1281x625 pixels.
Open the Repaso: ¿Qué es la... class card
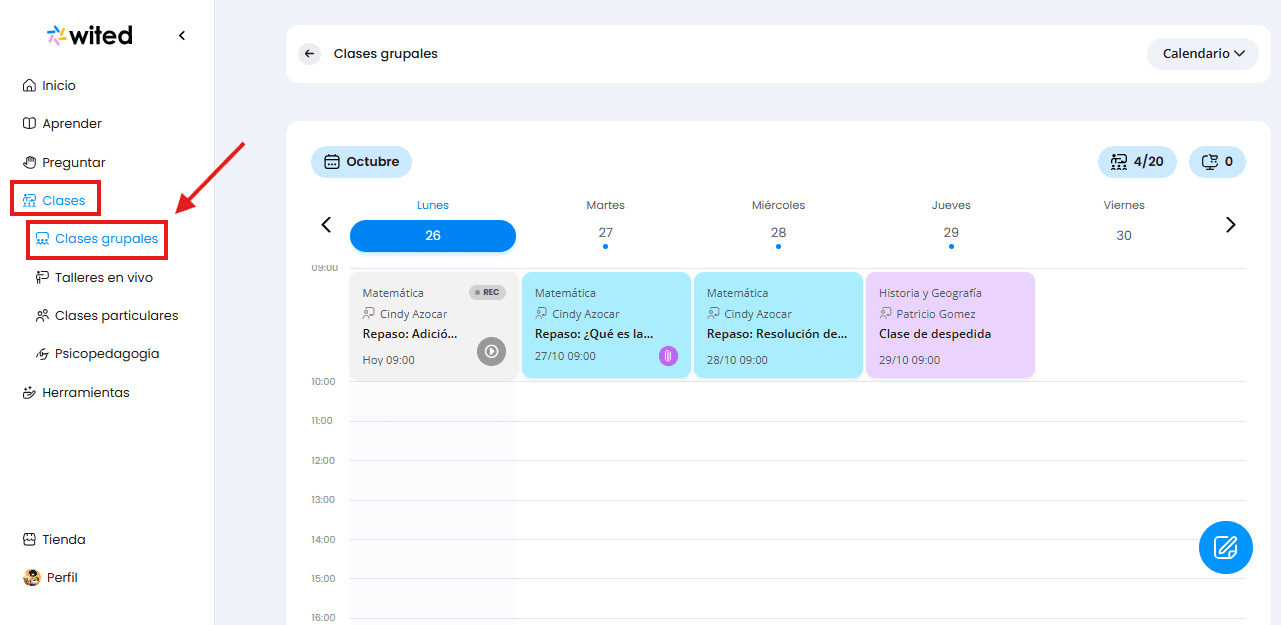(606, 325)
